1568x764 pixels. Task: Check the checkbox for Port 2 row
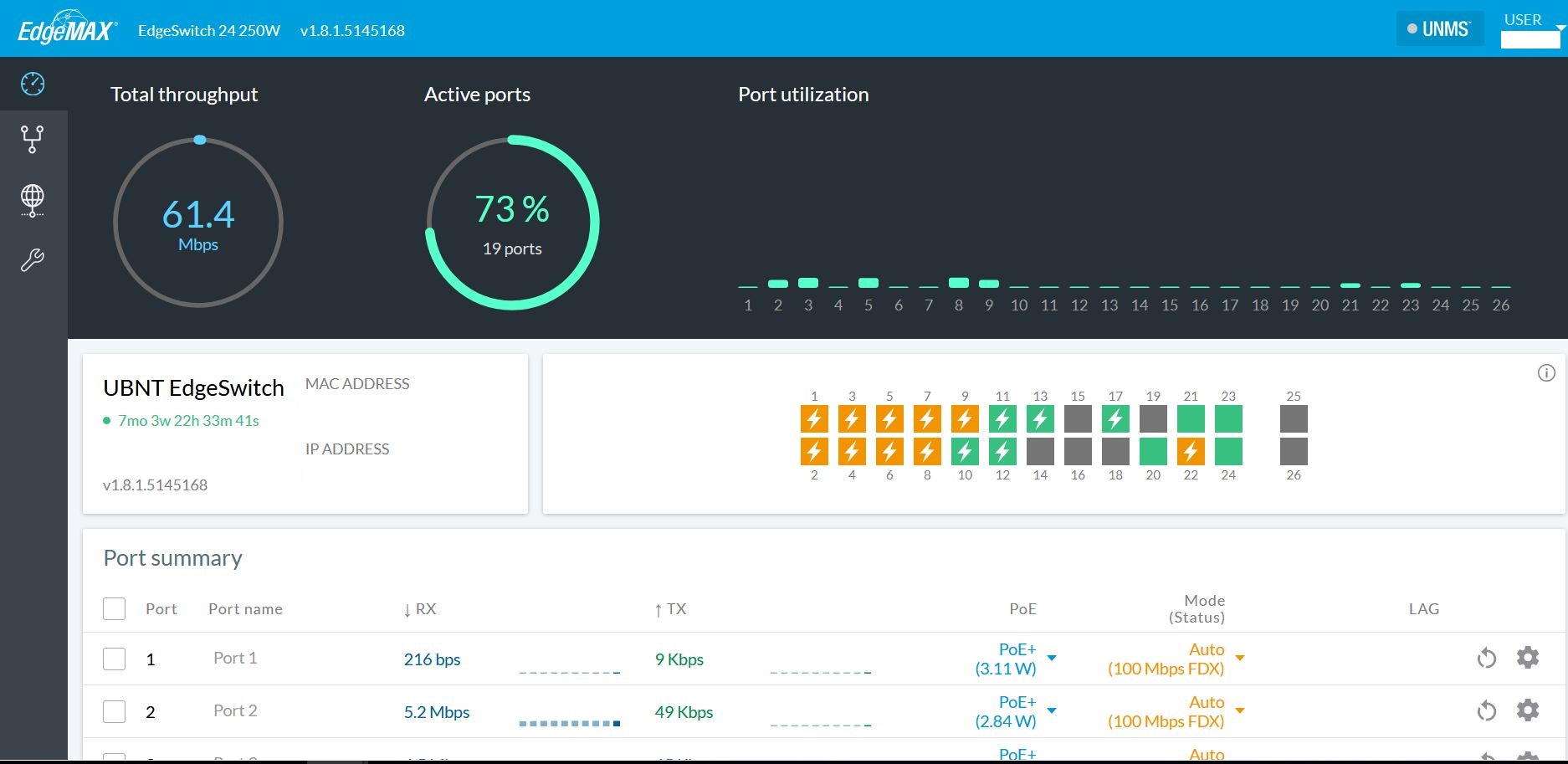click(115, 712)
